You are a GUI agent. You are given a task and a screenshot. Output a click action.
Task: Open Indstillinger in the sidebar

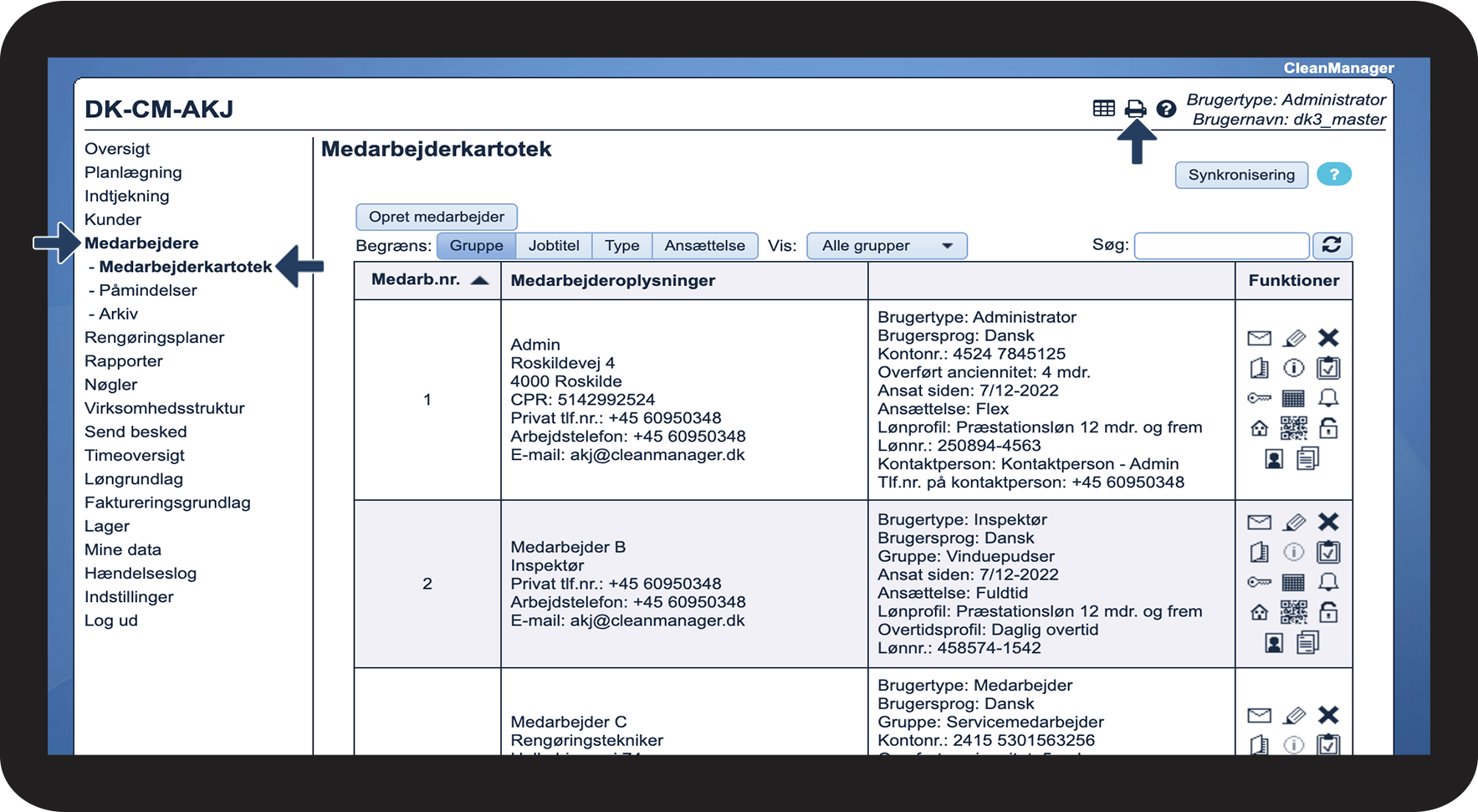tap(129, 597)
